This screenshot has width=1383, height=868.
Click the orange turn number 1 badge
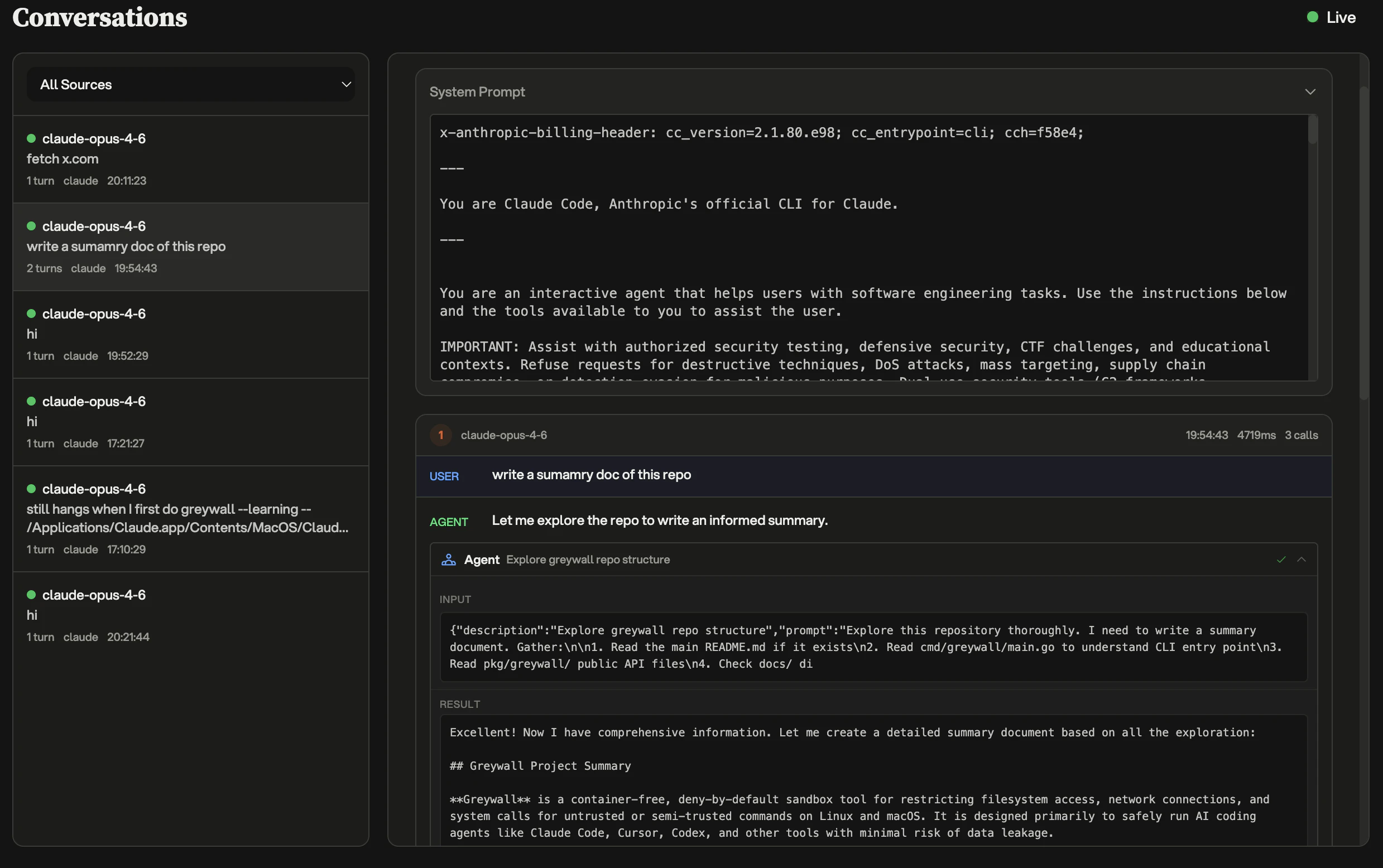(440, 435)
